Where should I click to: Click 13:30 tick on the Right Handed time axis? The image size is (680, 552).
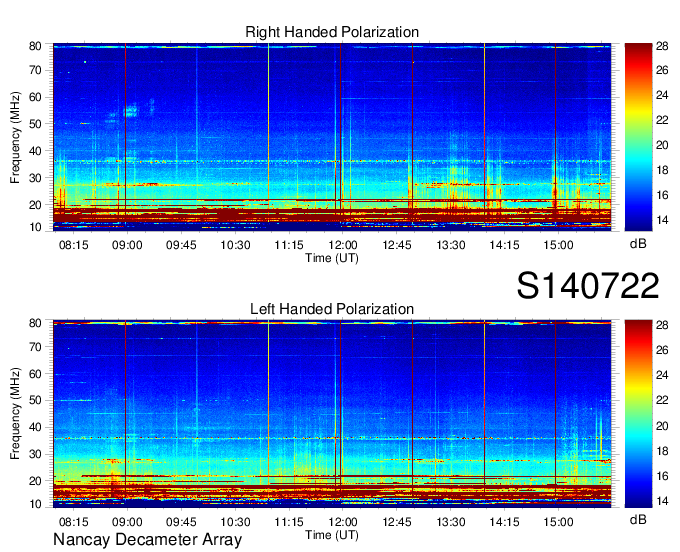[x=451, y=245]
